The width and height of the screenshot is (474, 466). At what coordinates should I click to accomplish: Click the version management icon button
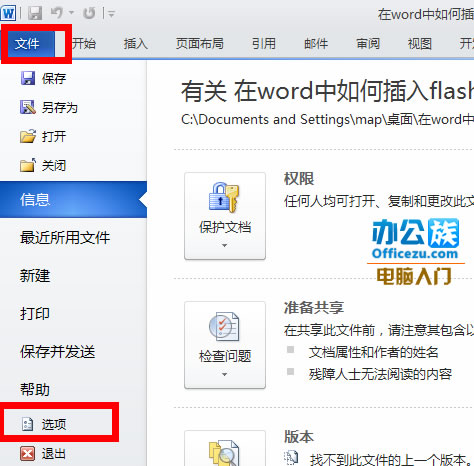(x=225, y=448)
